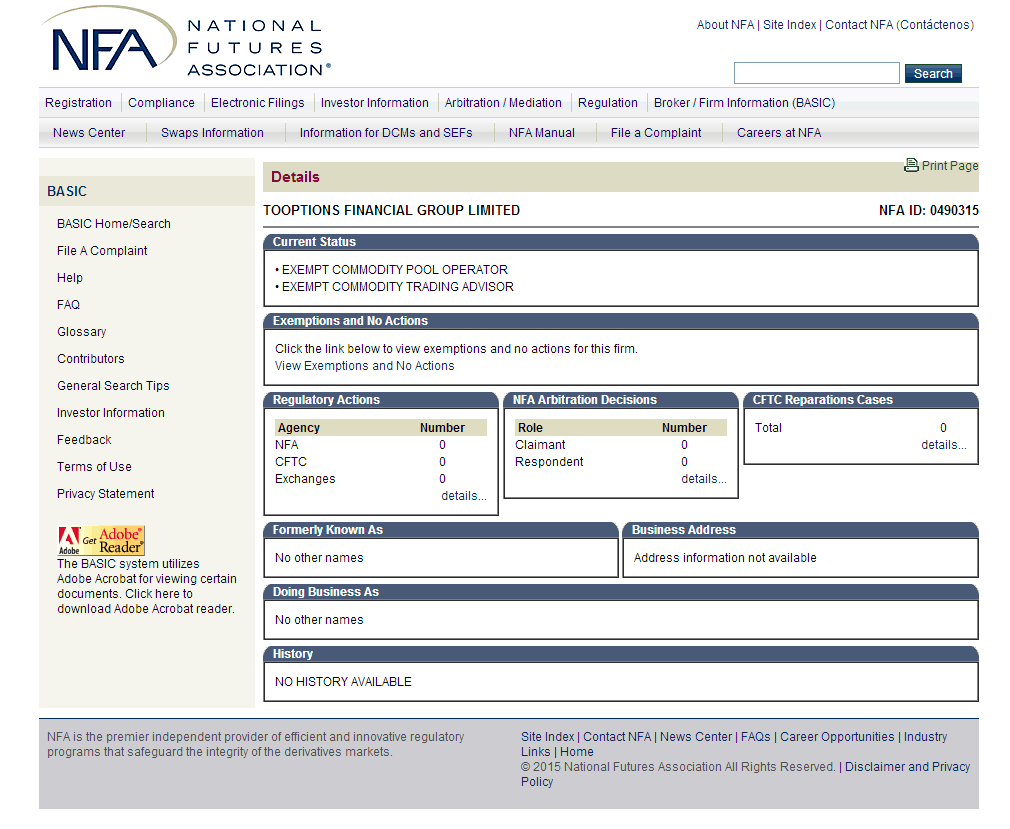Open the top Investor Information menu

click(x=374, y=103)
